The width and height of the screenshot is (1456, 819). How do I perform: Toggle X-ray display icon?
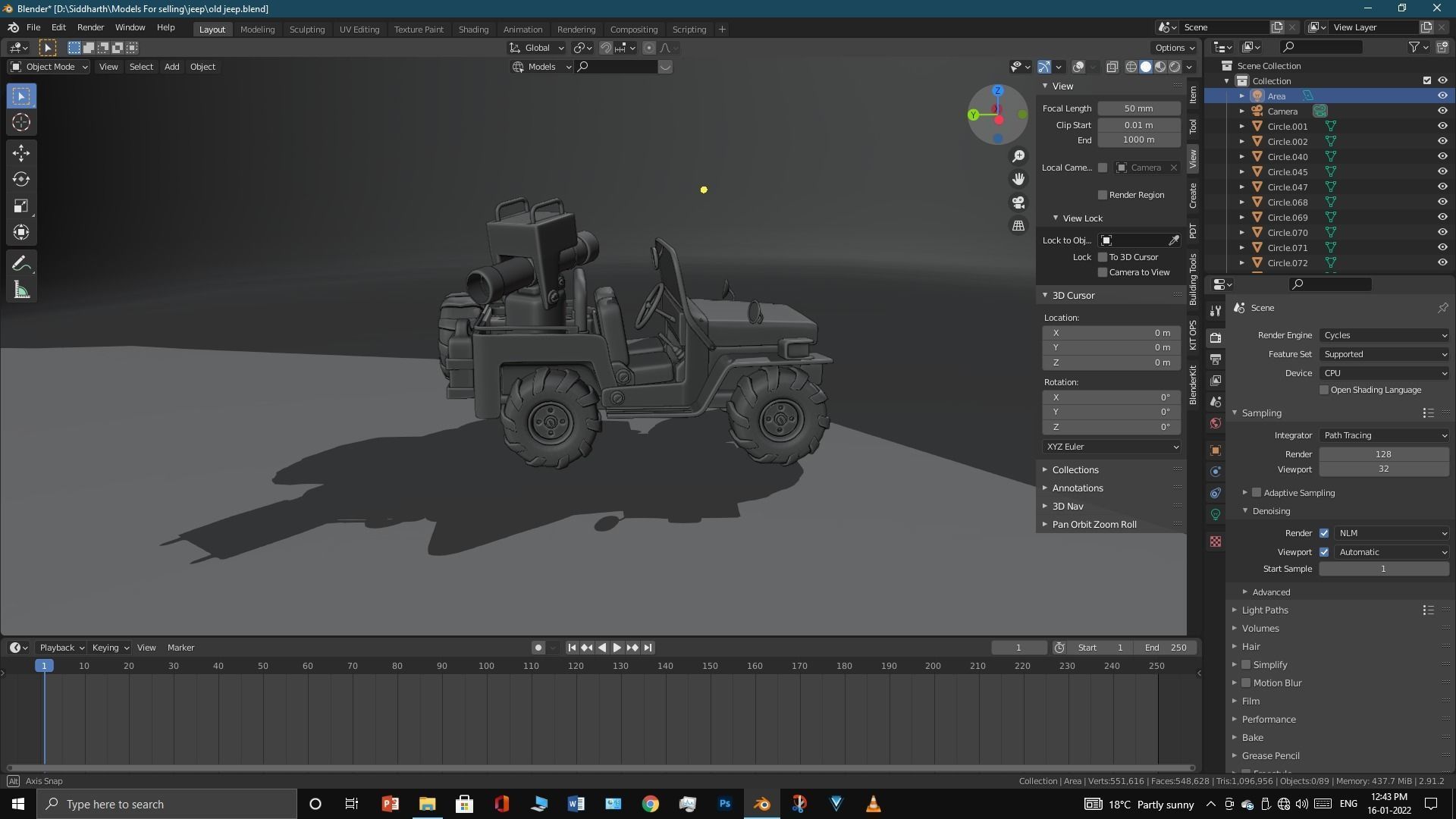point(1112,67)
